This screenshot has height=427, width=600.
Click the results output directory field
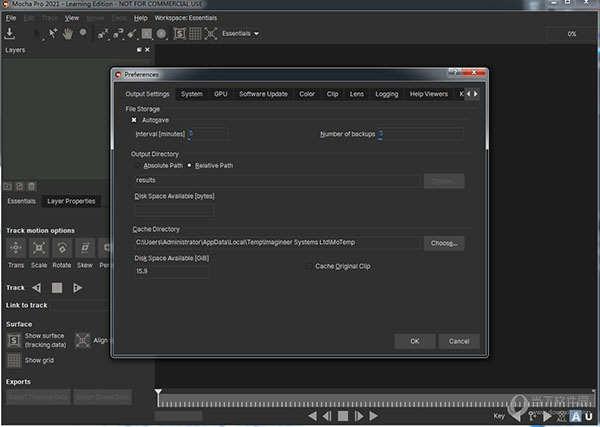[277, 180]
